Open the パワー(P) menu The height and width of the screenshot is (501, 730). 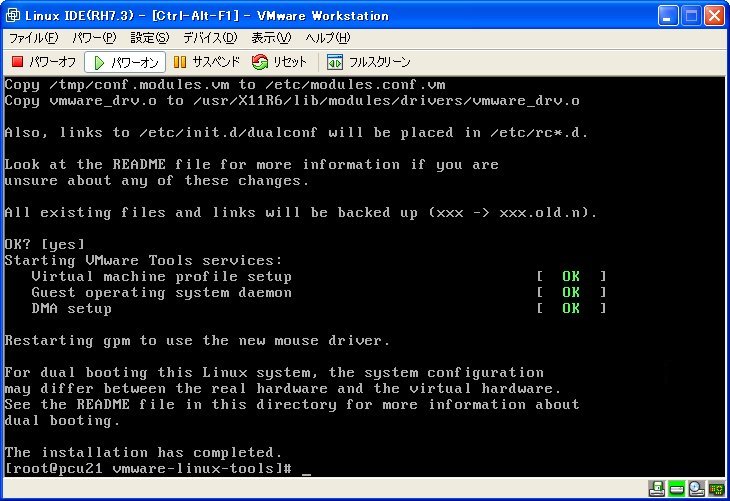click(94, 38)
